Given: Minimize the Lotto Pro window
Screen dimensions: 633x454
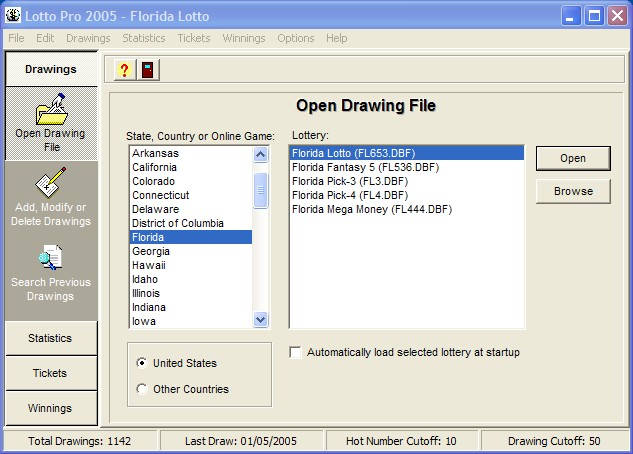Looking at the screenshot, I should 571,16.
